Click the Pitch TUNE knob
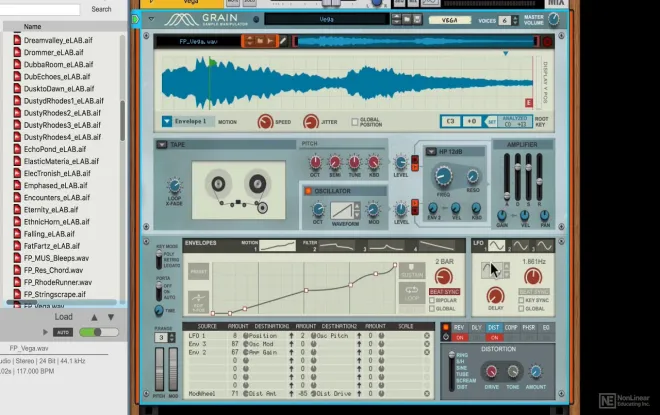Viewport: 660px width, 415px height. pyautogui.click(x=354, y=162)
